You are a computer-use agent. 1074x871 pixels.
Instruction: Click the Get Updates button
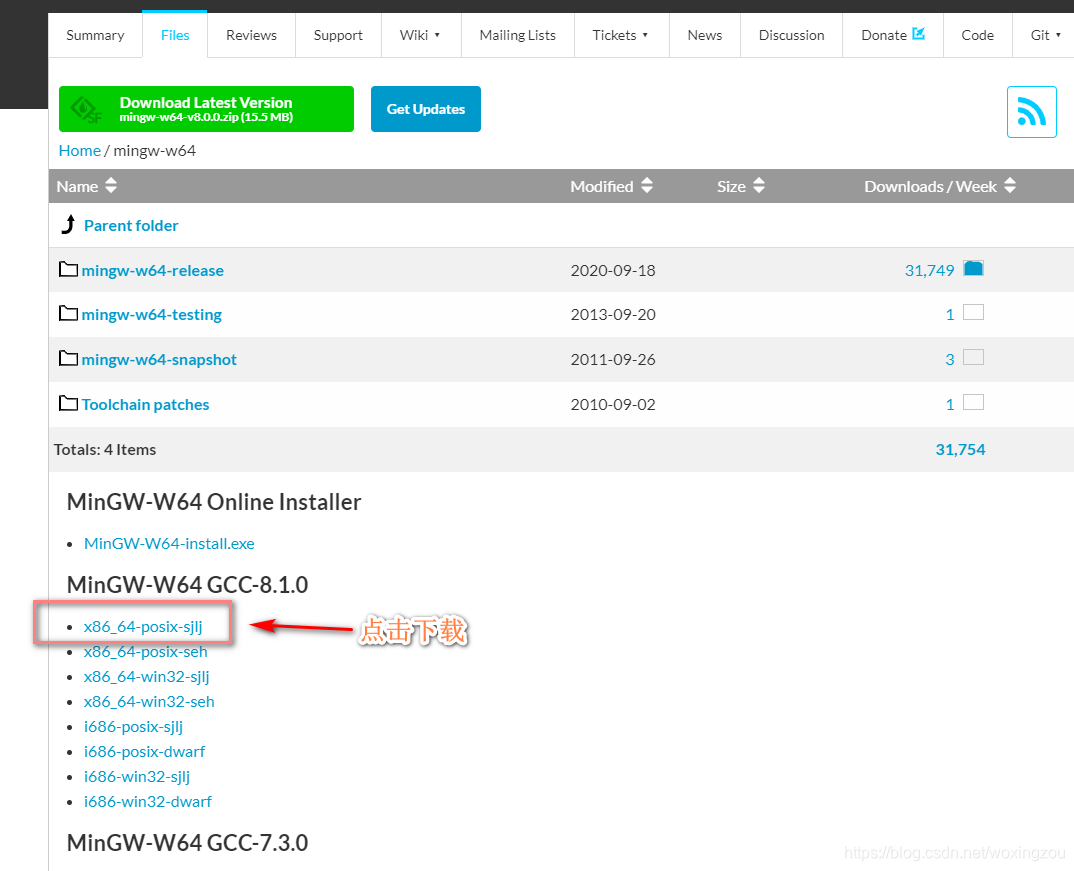pyautogui.click(x=426, y=109)
